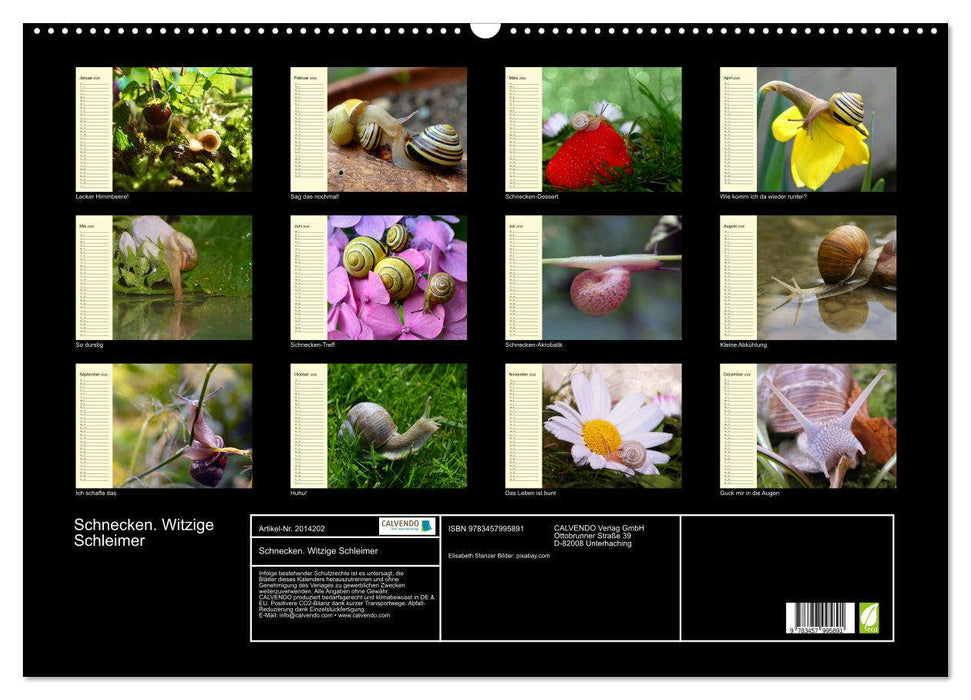Click the ISBN 9783457995891 text
Viewport: 971px width, 700px height.
pos(486,528)
